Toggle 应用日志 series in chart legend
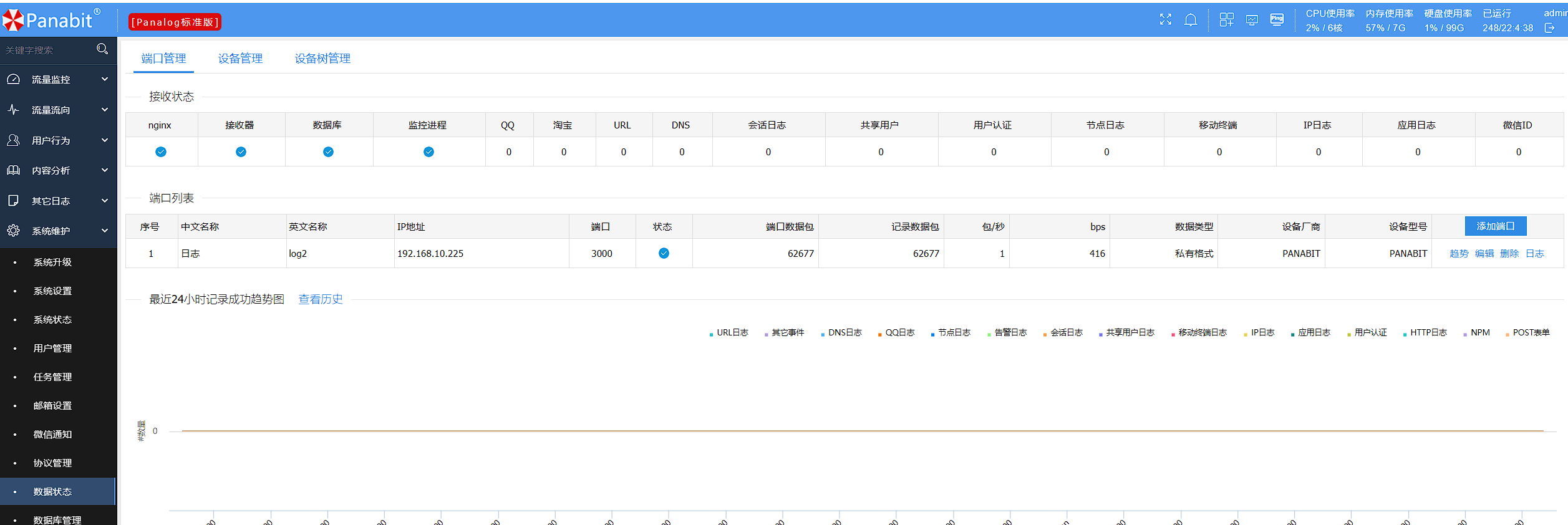1568x525 pixels. (1311, 332)
